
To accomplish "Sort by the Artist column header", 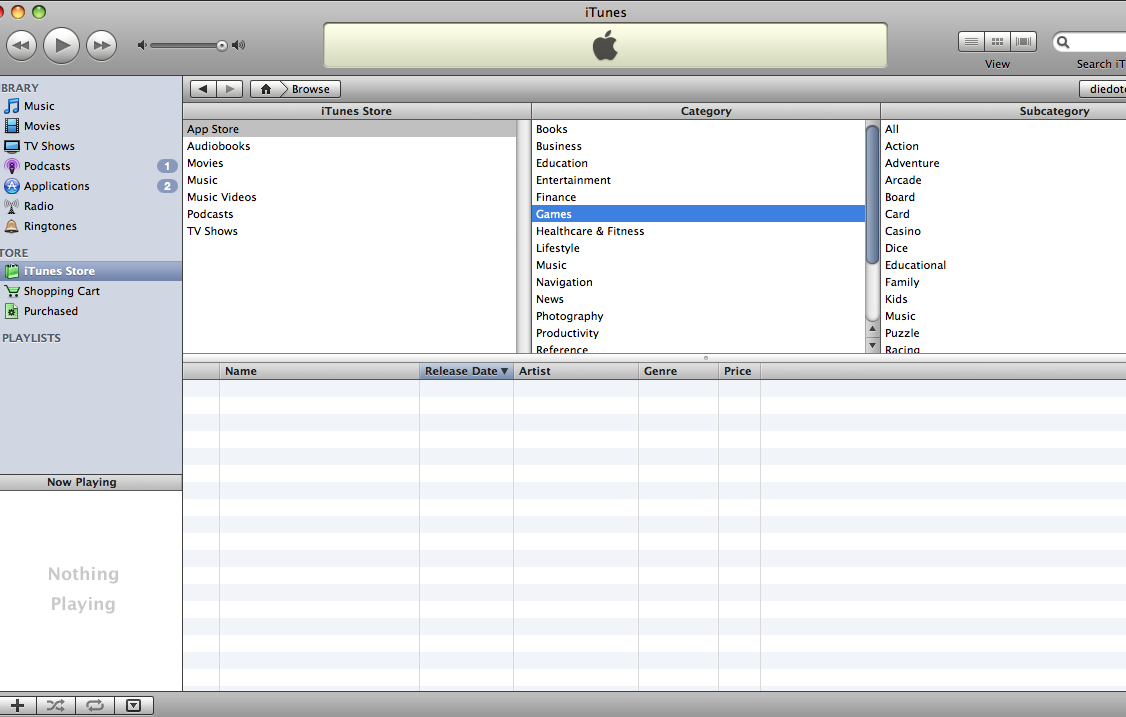I will (x=576, y=371).
